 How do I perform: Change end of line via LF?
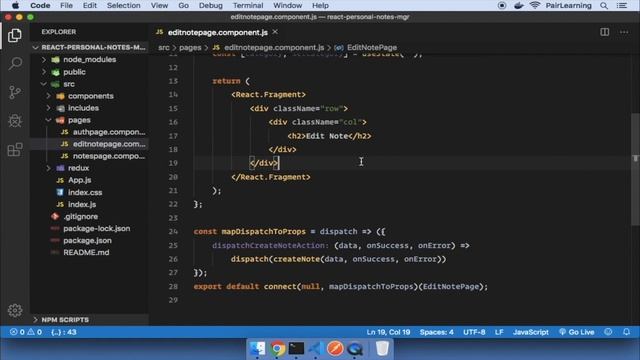point(499,332)
